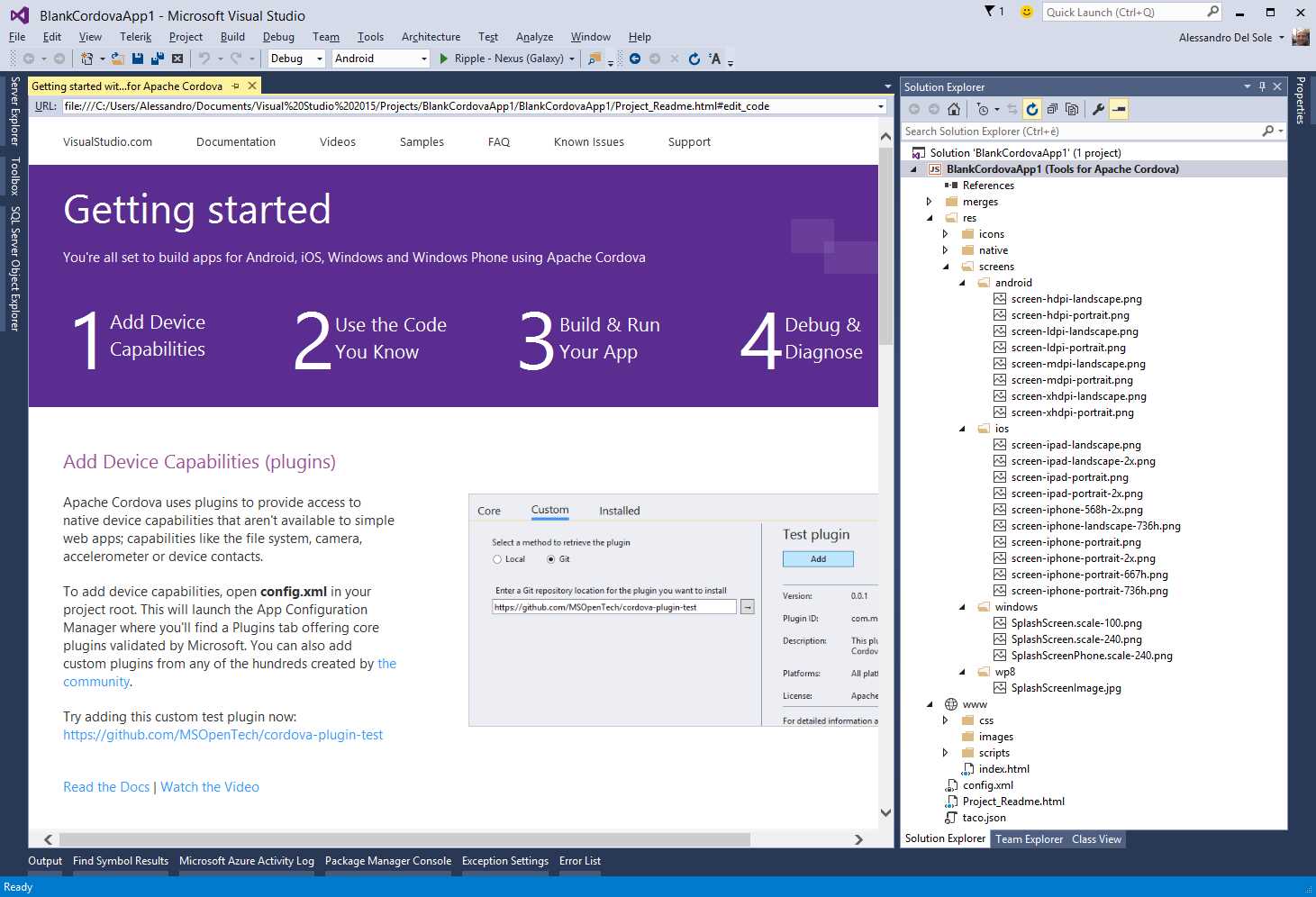Click the Undo icon on the toolbar
Viewport: 1316px width, 897px height.
[x=205, y=58]
